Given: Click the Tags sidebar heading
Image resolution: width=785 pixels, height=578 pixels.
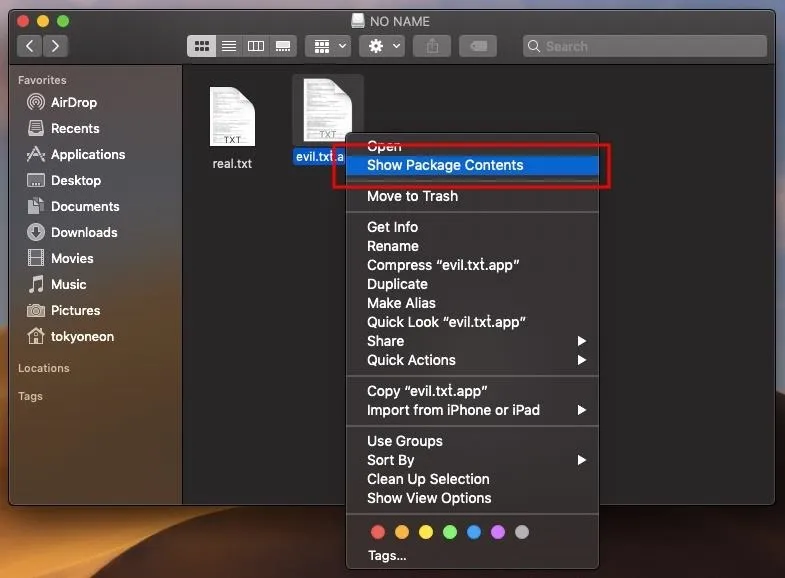Looking at the screenshot, I should (30, 396).
